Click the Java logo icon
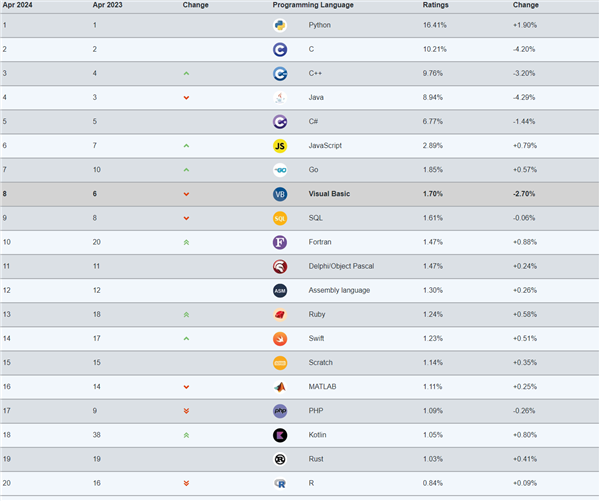This screenshot has width=600, height=501. point(280,97)
